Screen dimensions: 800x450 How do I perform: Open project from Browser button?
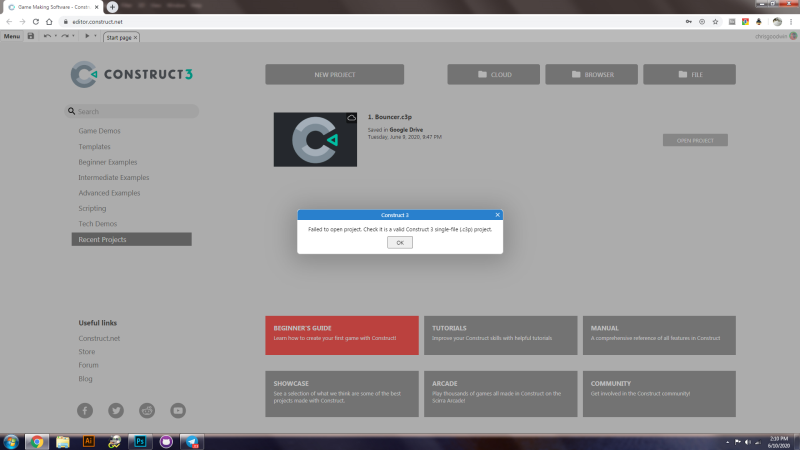click(591, 74)
